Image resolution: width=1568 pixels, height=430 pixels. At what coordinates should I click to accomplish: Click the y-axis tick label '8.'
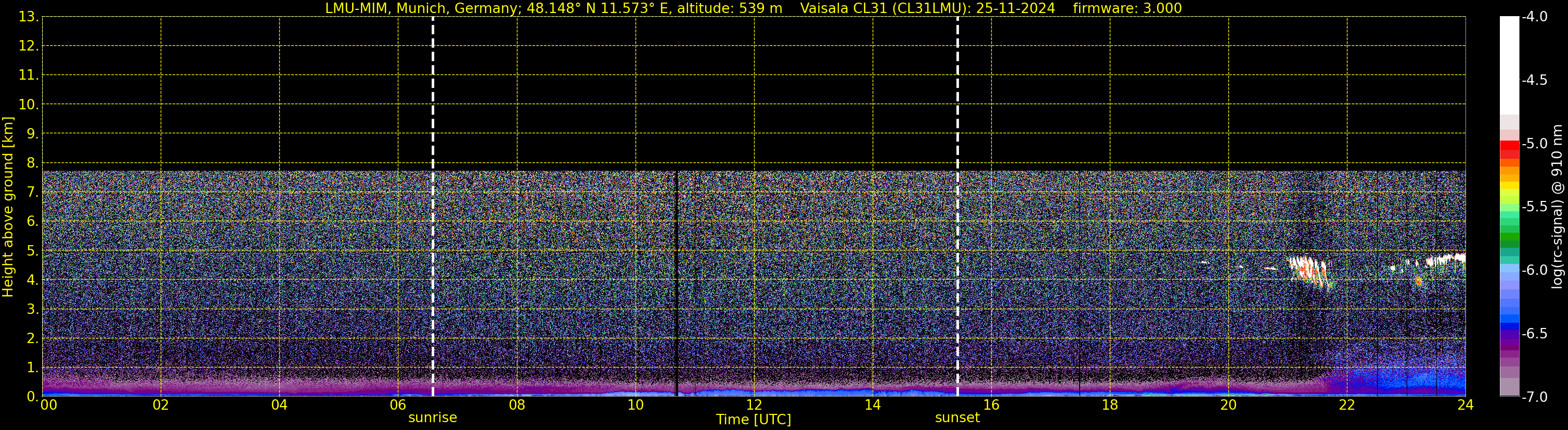click(32, 162)
